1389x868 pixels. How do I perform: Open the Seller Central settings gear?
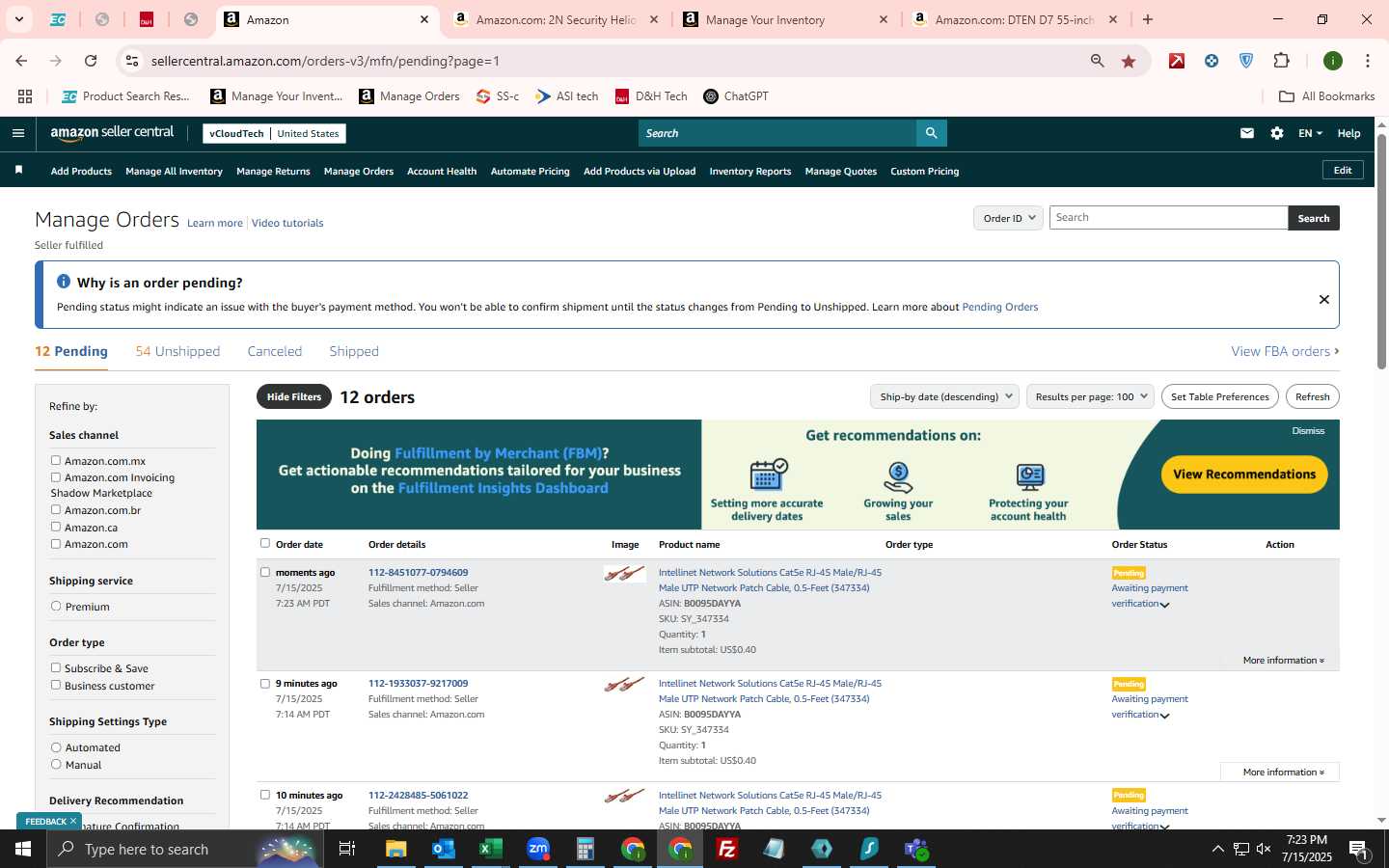tap(1277, 133)
